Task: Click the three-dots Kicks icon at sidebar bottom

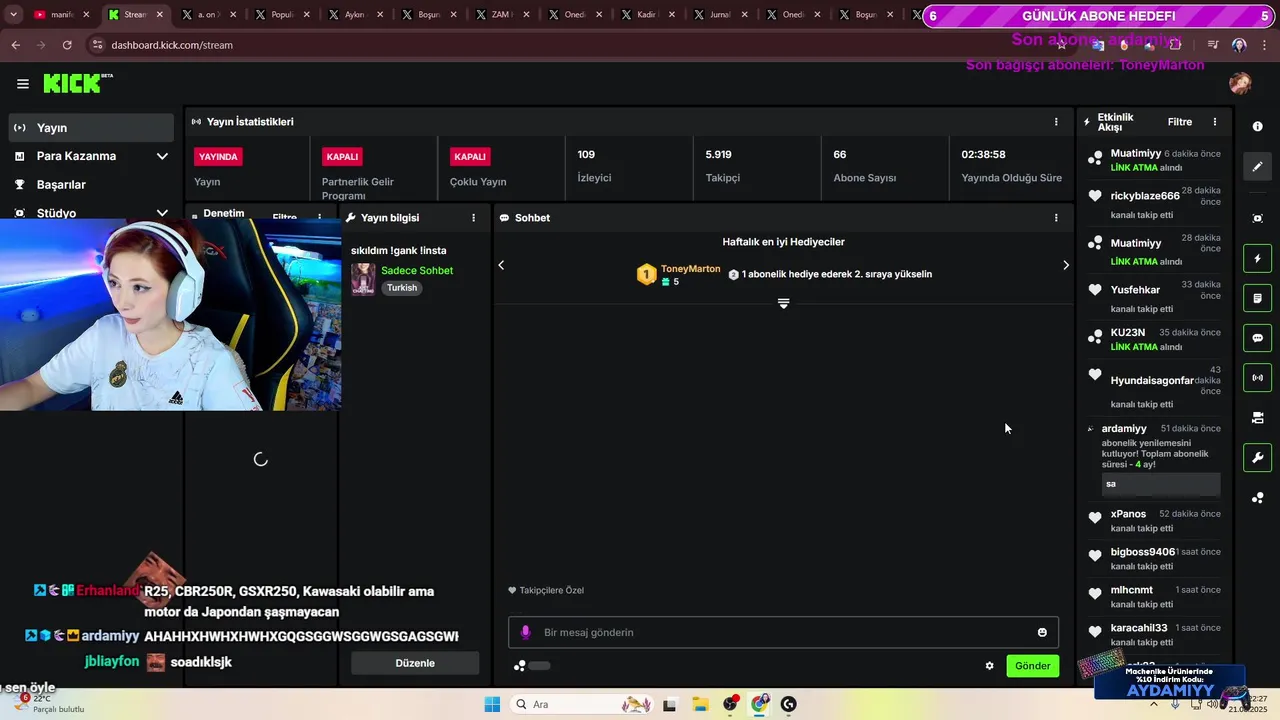Action: pos(1257,498)
